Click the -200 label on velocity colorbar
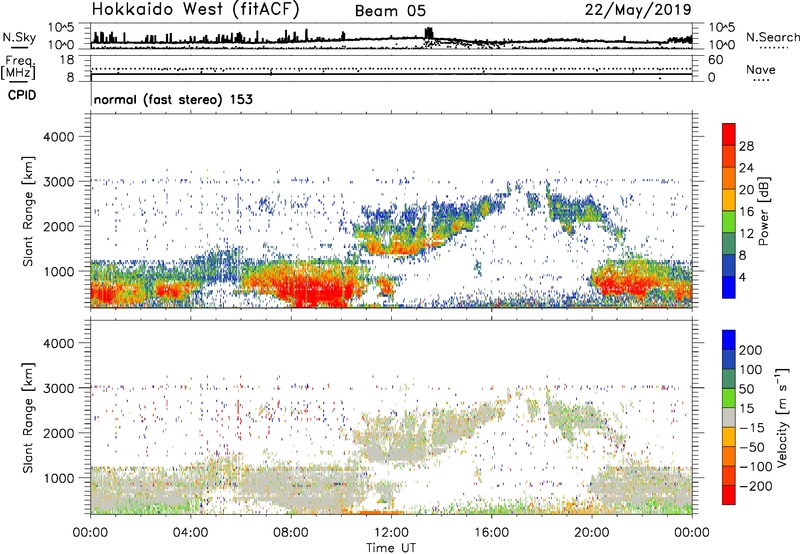Screen dimensions: 800x554 click(755, 486)
